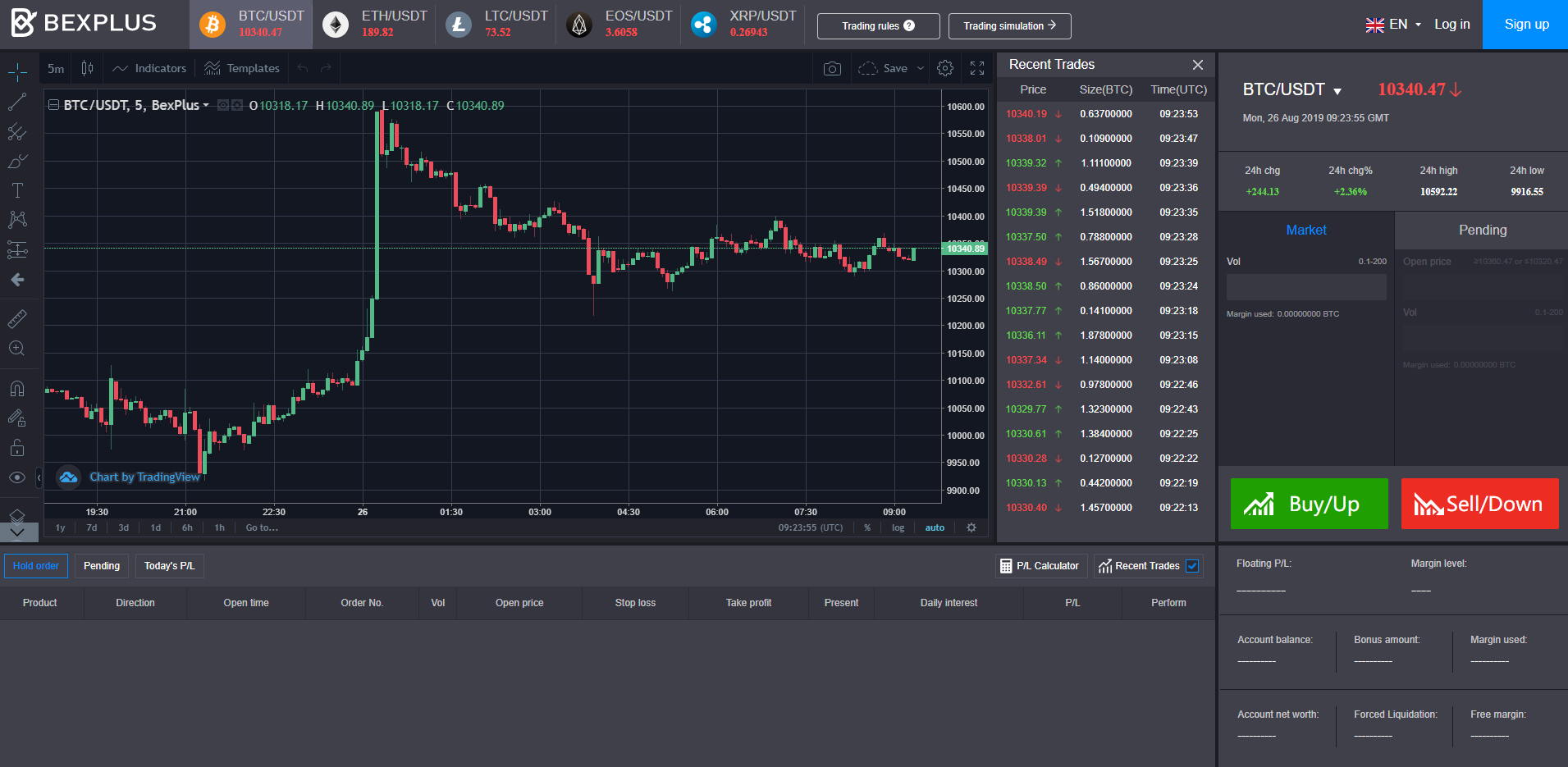Toggle auto scale on chart
The width and height of the screenshot is (1568, 767).
tap(935, 527)
